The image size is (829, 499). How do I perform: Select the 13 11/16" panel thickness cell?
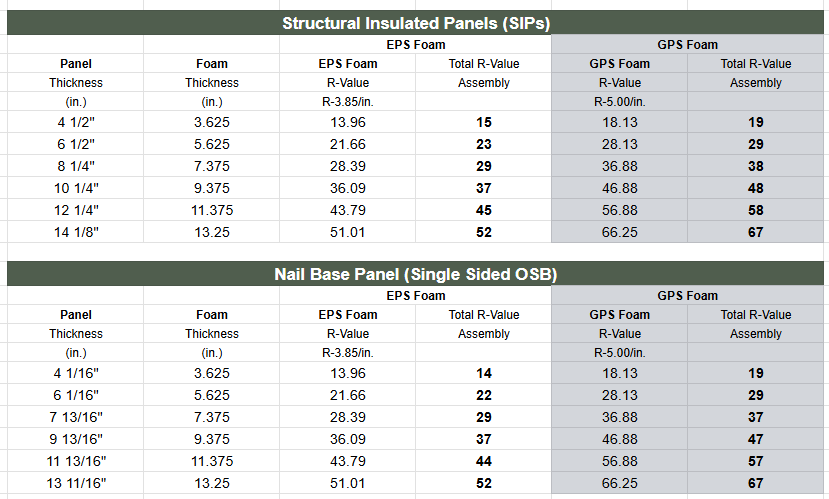tap(76, 483)
